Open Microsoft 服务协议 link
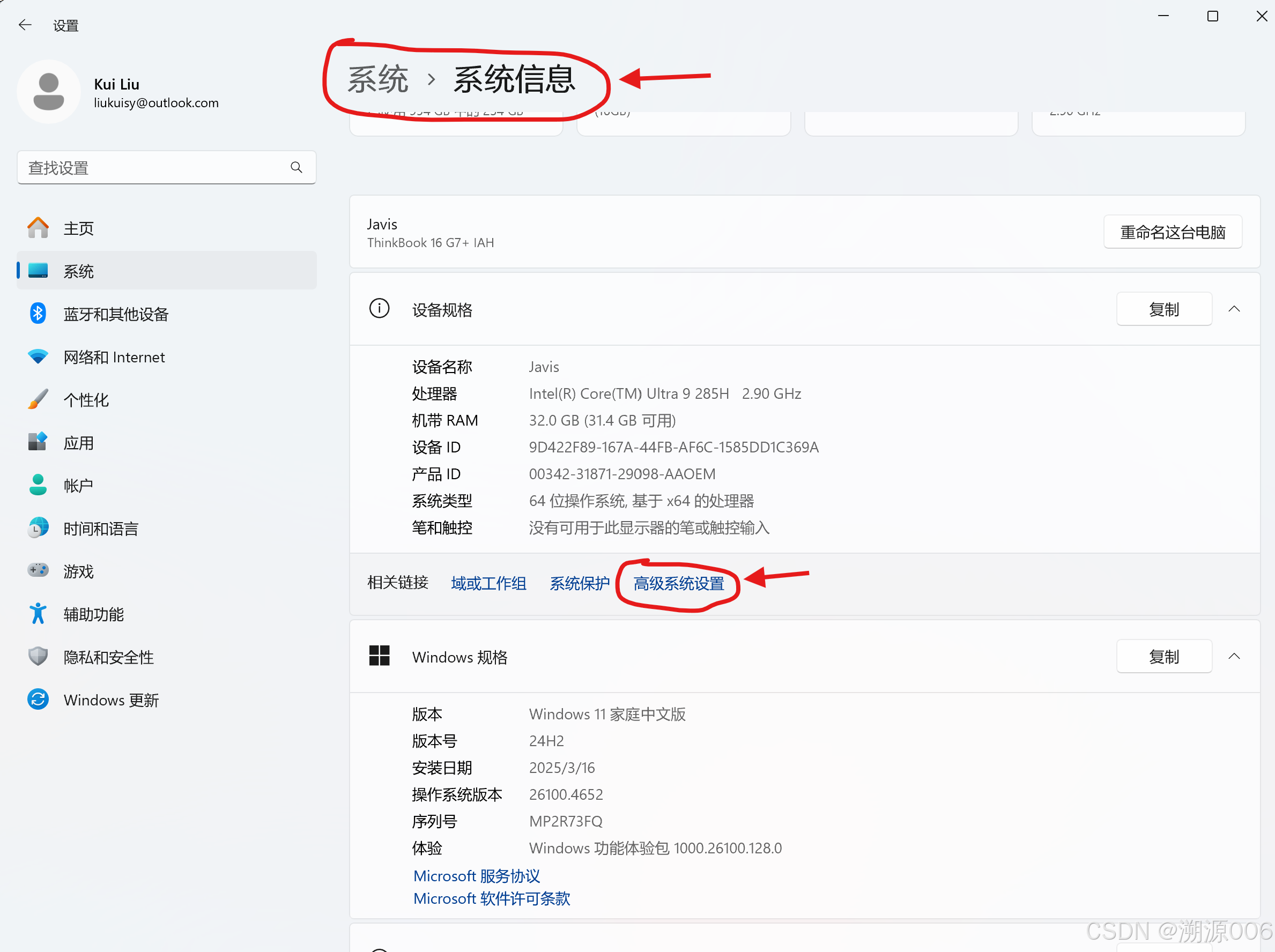 click(x=477, y=876)
